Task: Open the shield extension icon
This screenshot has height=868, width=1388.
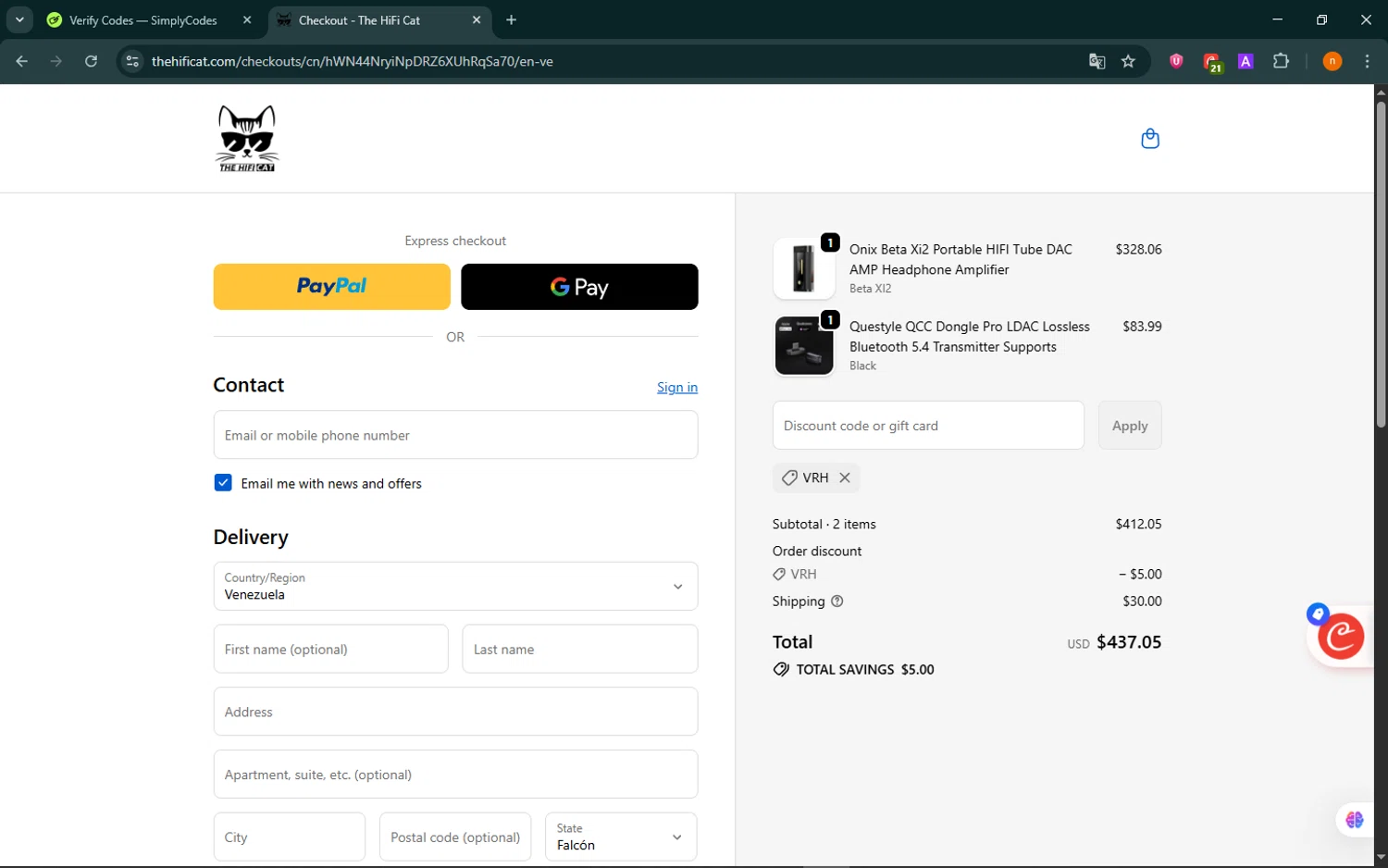Action: (1176, 61)
